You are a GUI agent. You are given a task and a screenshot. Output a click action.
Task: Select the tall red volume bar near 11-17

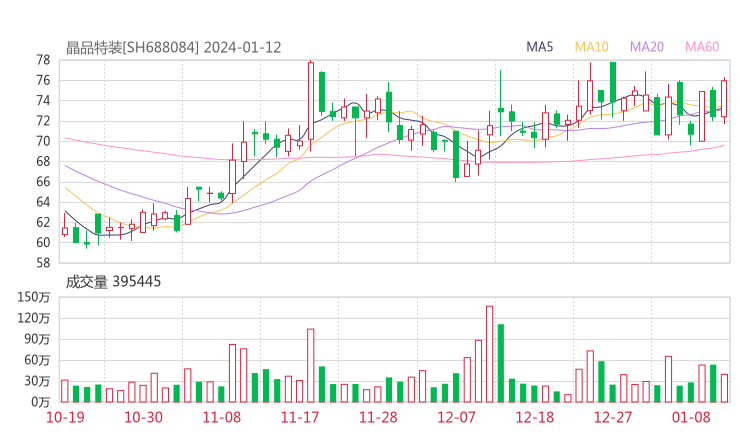pyautogui.click(x=311, y=366)
